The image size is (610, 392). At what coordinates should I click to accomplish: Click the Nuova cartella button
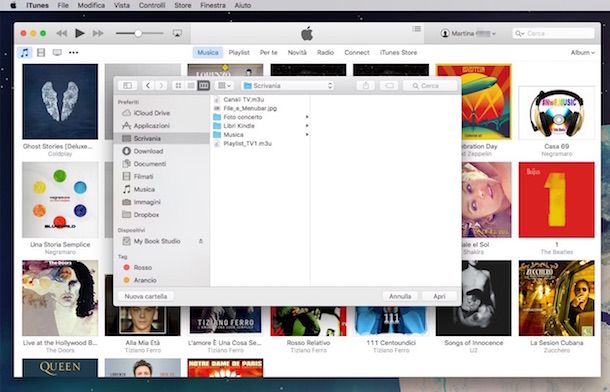pyautogui.click(x=146, y=296)
